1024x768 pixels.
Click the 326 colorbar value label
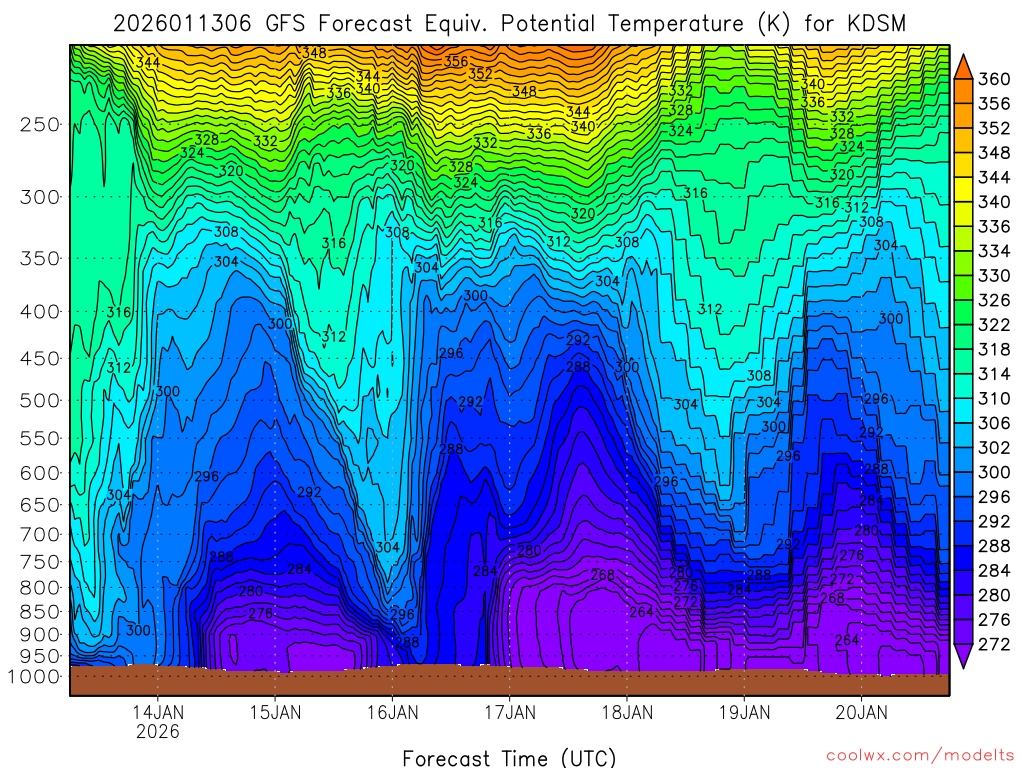(x=994, y=300)
